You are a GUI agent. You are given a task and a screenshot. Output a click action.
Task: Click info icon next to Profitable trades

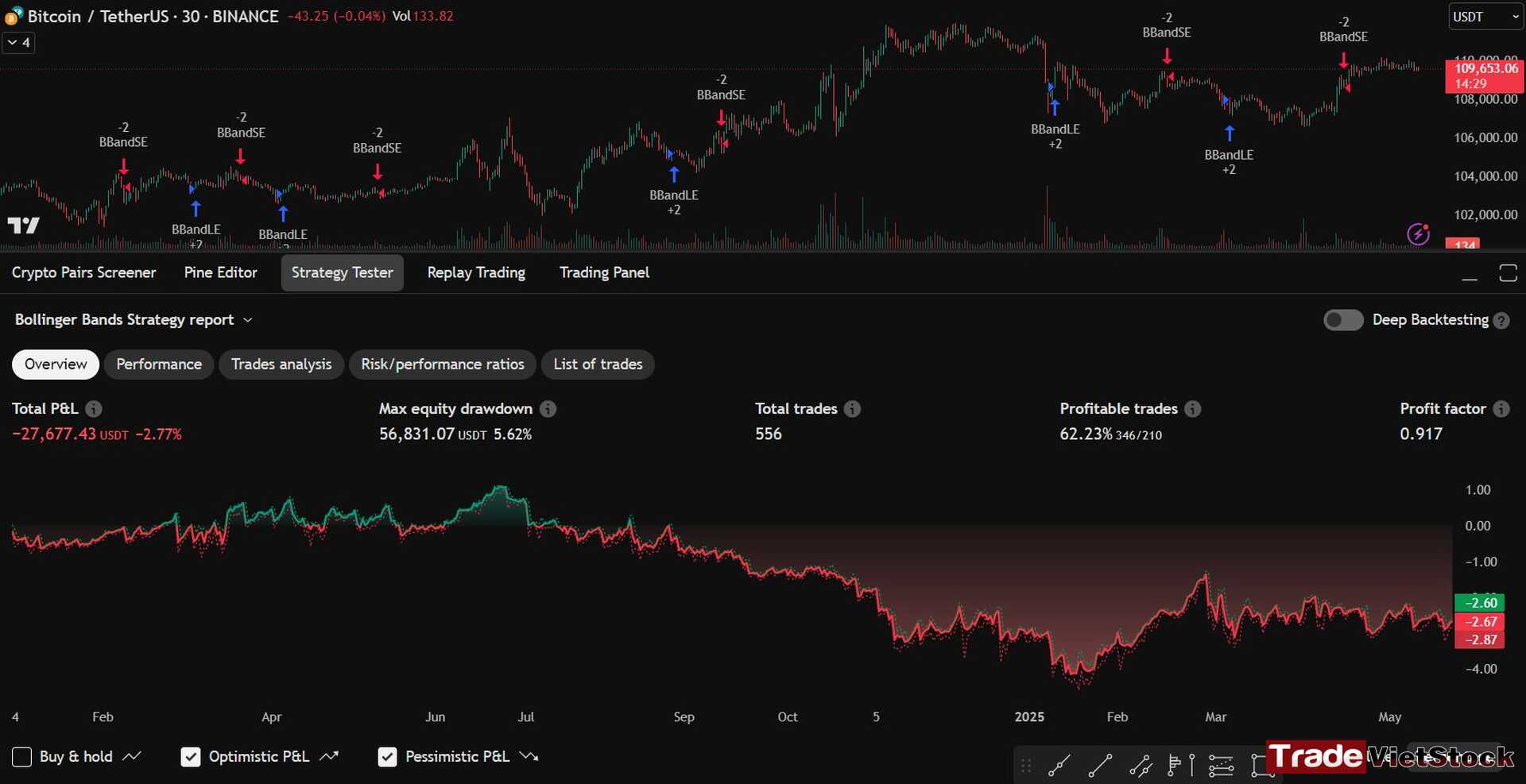(x=1193, y=409)
